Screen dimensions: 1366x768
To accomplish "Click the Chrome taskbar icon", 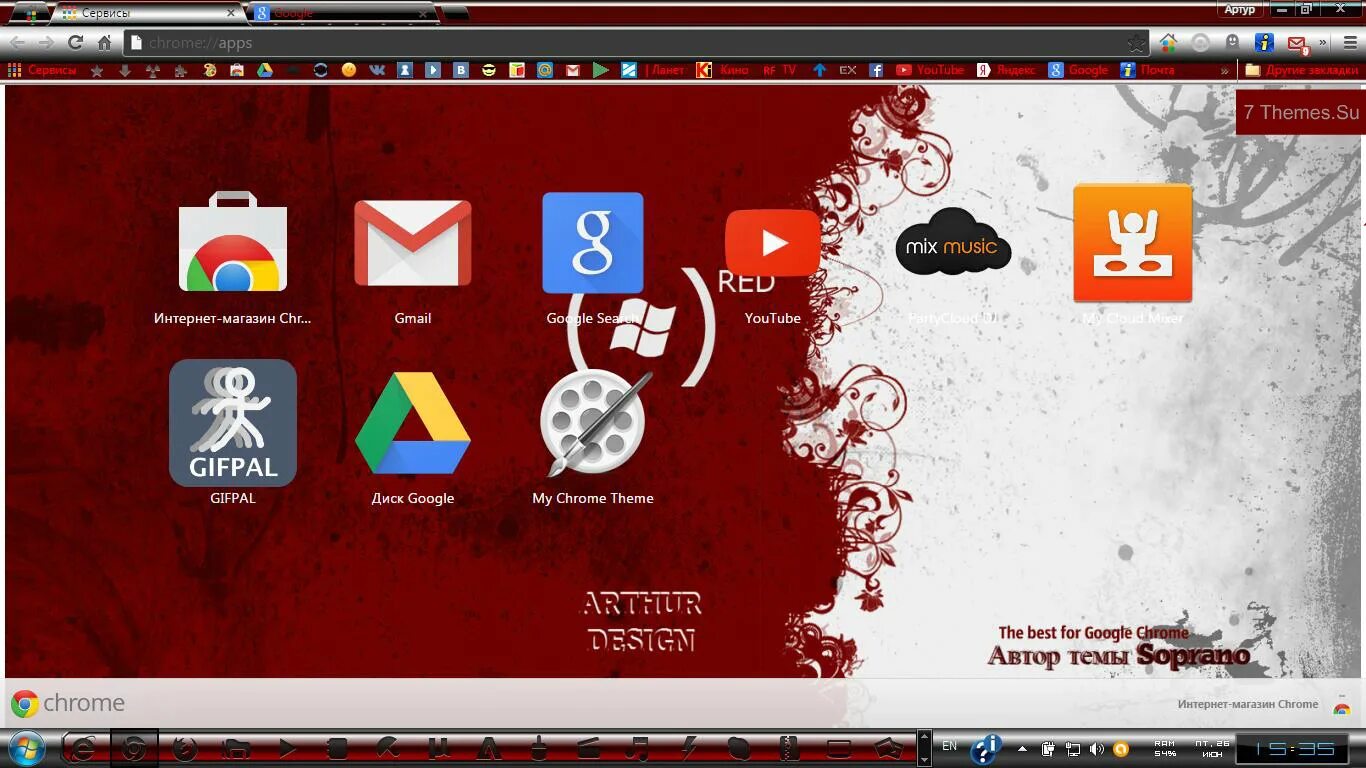I will (x=134, y=748).
